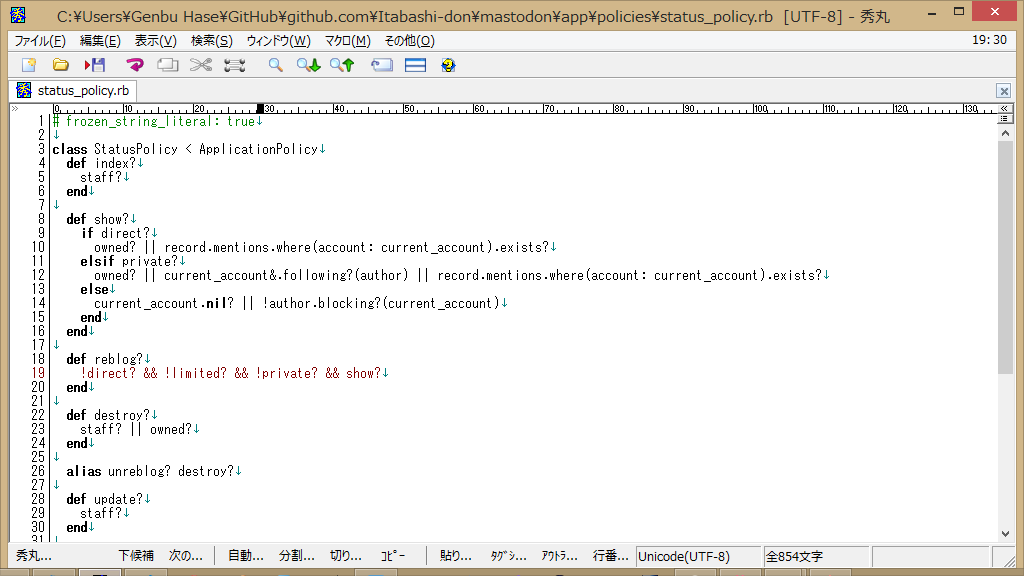Open the 検索(S) menu
This screenshot has height=576, width=1024.
[211, 41]
